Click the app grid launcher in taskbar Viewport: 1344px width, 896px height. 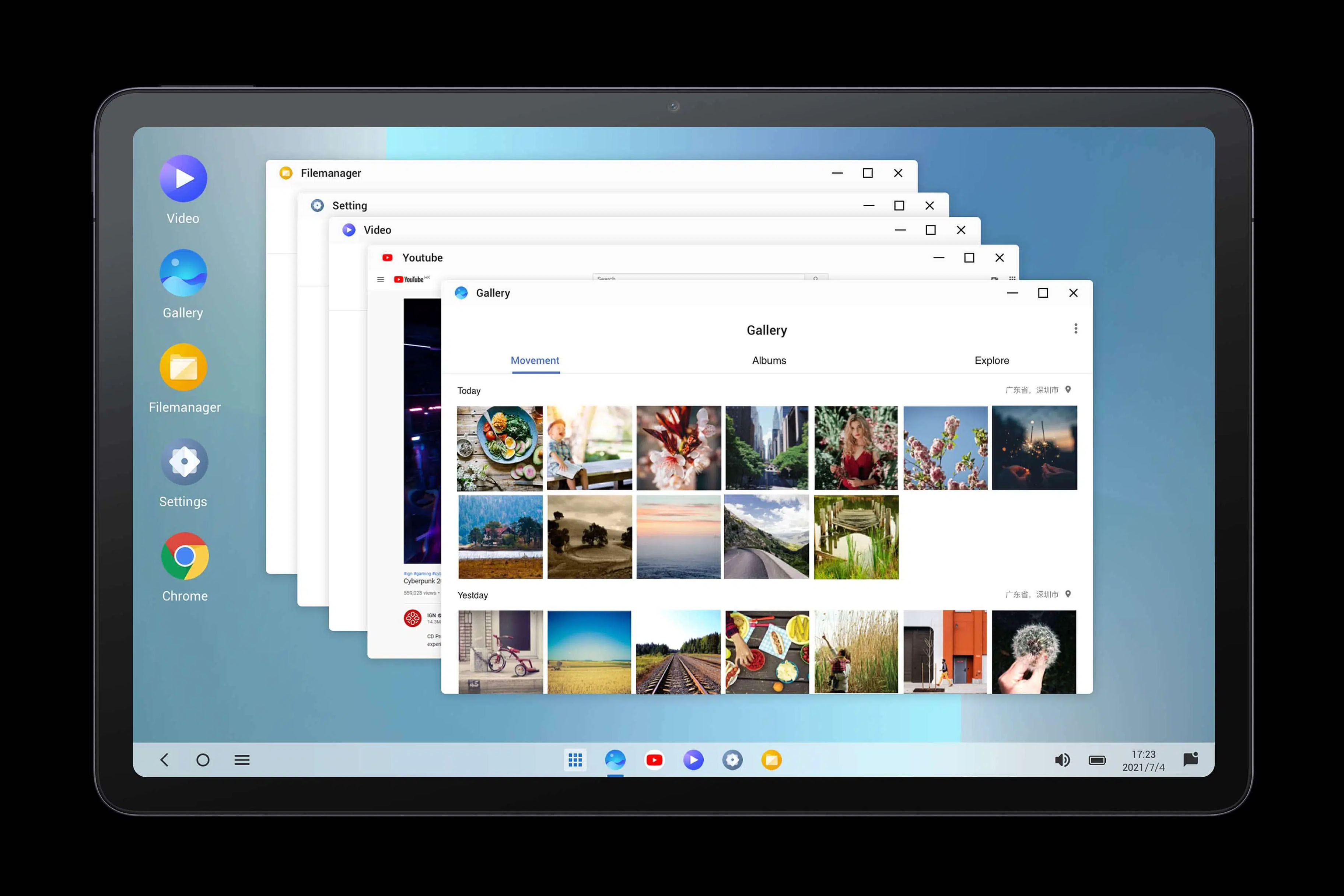(x=575, y=760)
